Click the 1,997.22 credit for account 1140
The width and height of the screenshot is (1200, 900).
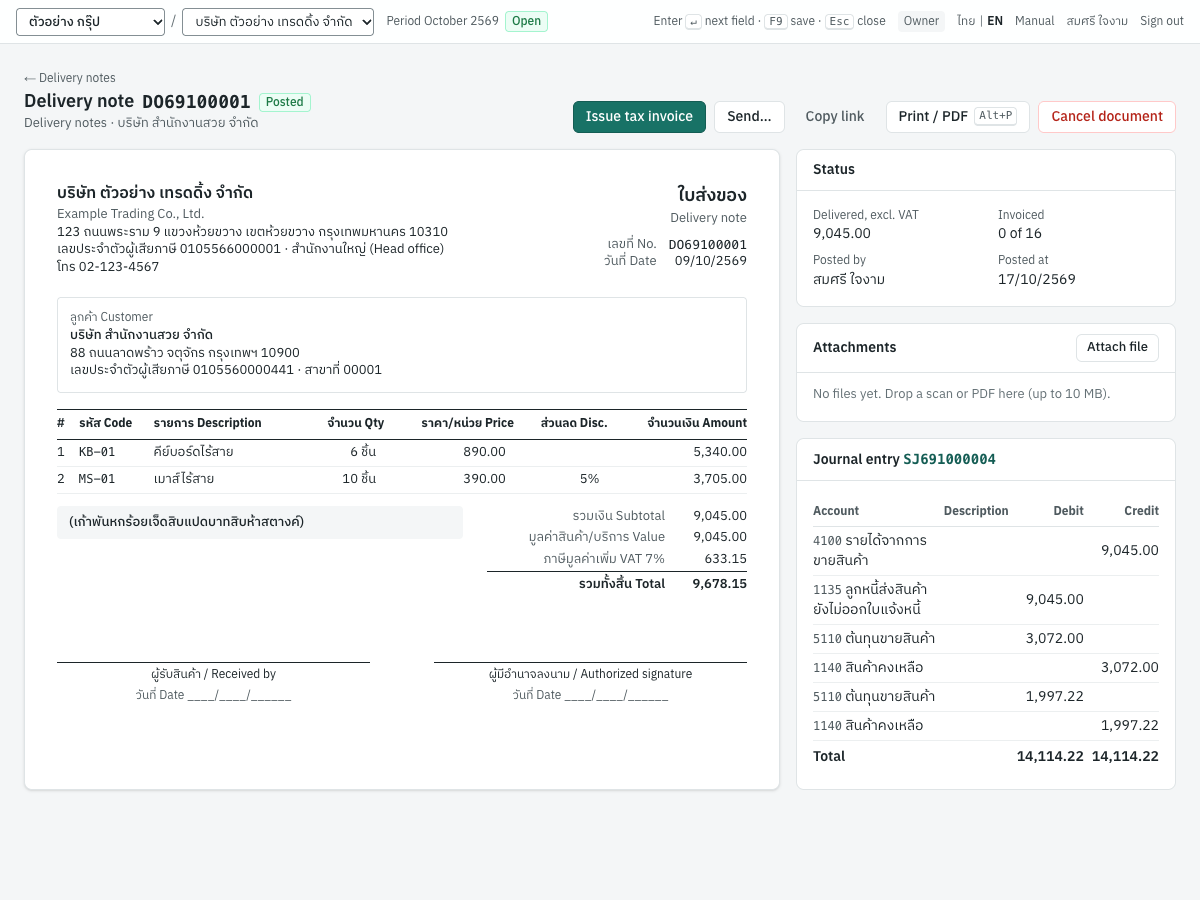[1130, 725]
